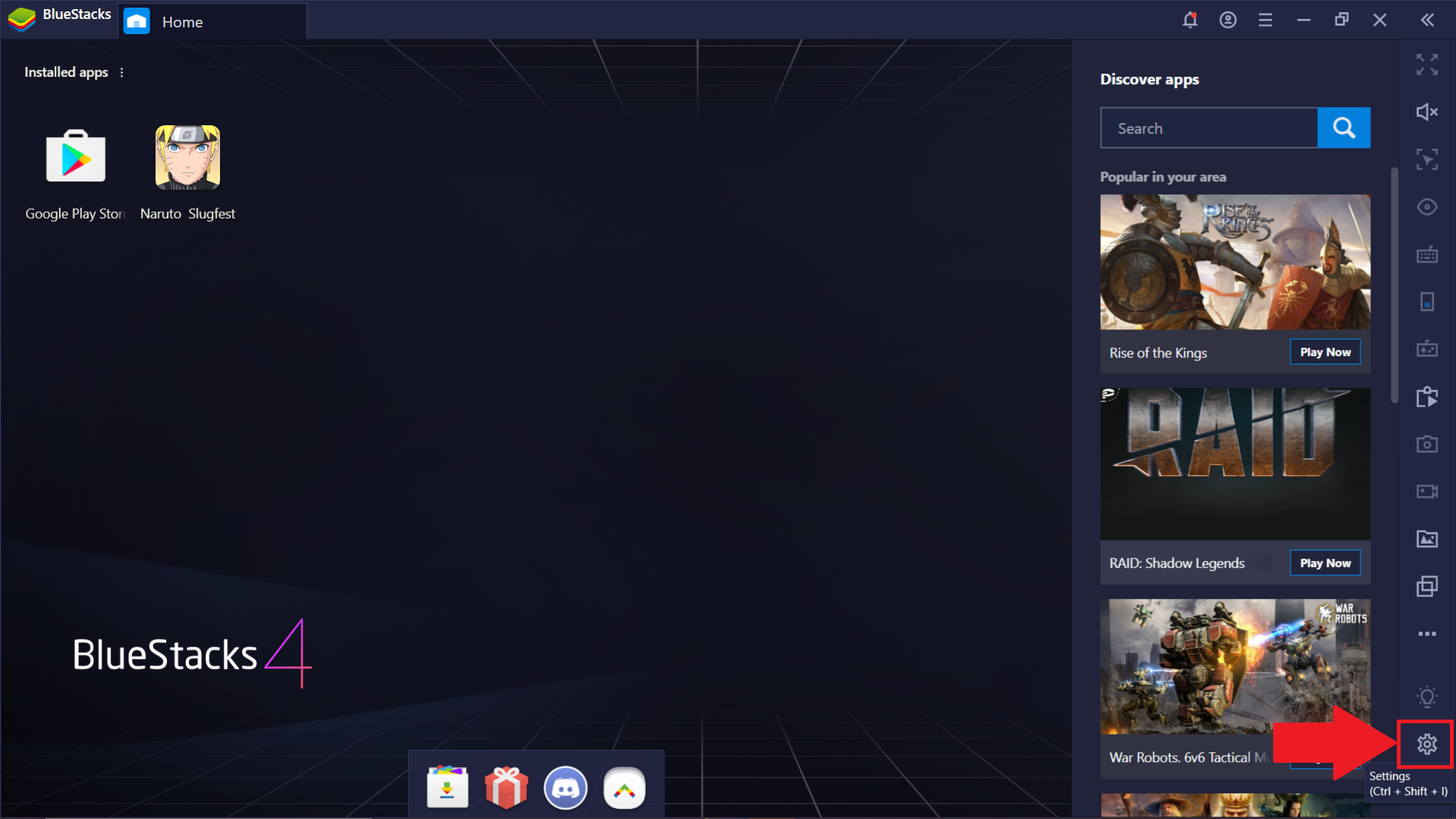Play Now for RAID: Shadow Legends

(1325, 563)
